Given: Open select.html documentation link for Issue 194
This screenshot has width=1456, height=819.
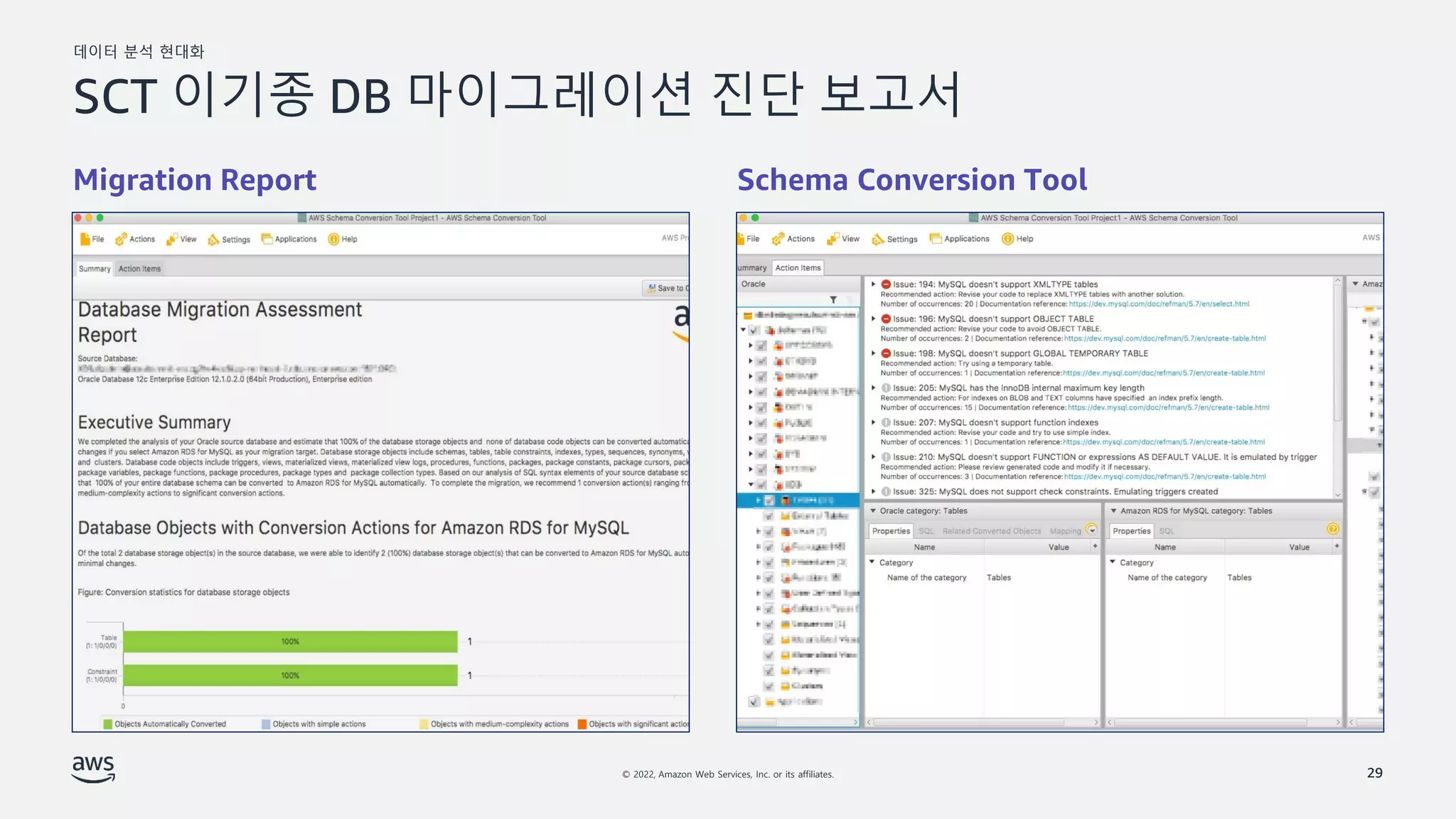Looking at the screenshot, I should coord(1159,304).
